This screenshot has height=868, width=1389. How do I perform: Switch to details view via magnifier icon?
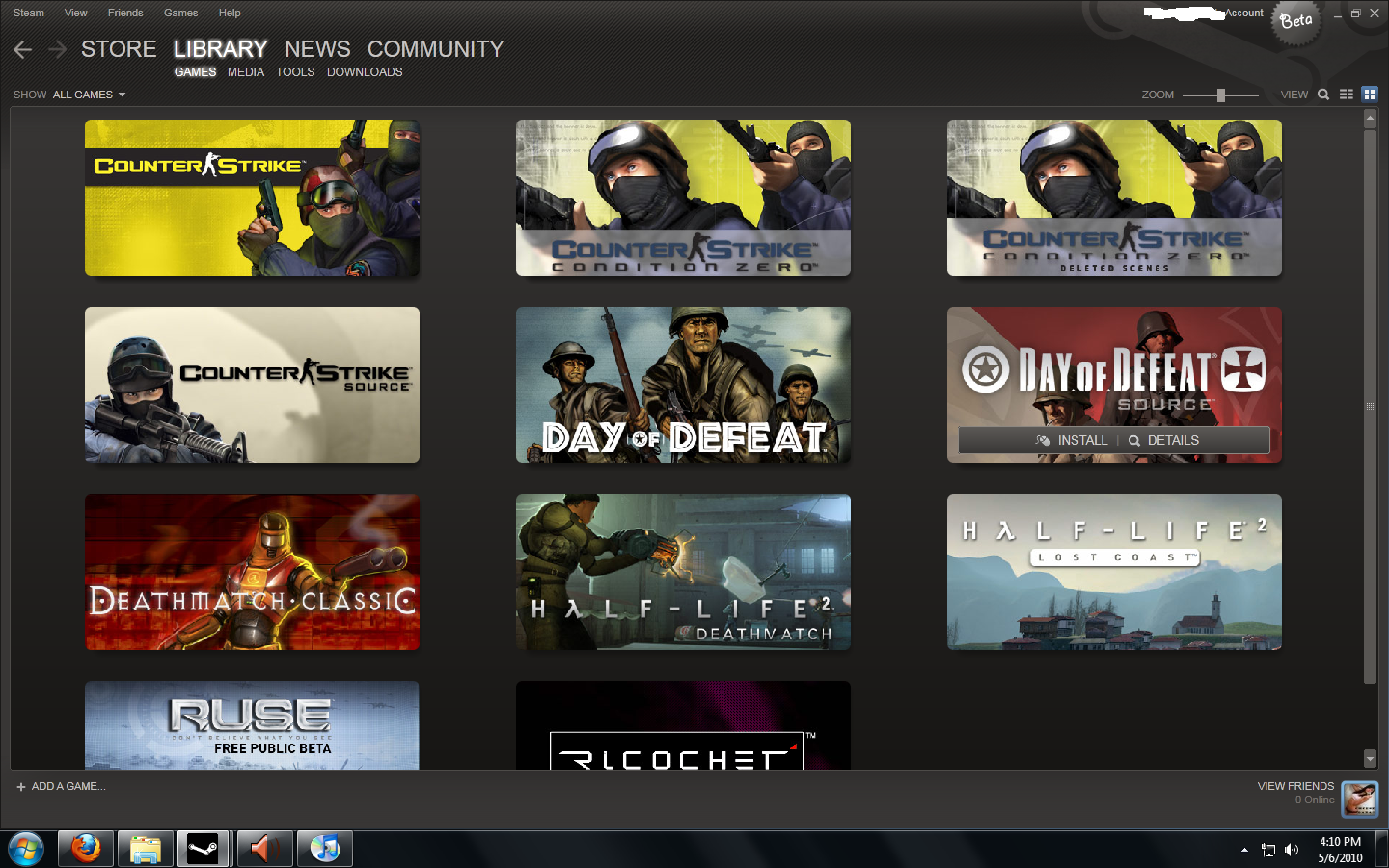[1323, 95]
